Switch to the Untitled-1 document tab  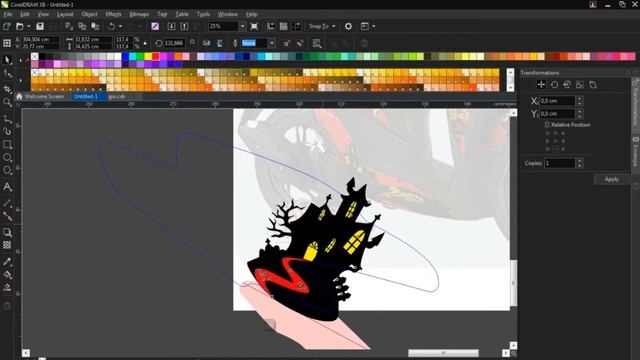coord(86,96)
